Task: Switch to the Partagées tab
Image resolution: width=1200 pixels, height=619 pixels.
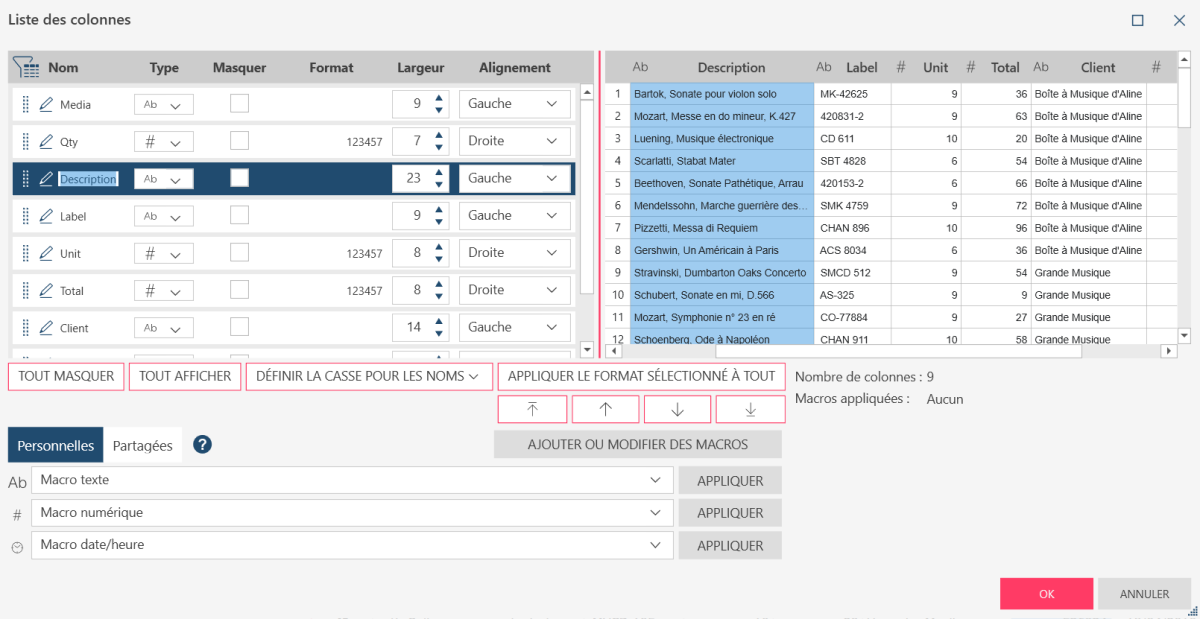Action: tap(142, 446)
